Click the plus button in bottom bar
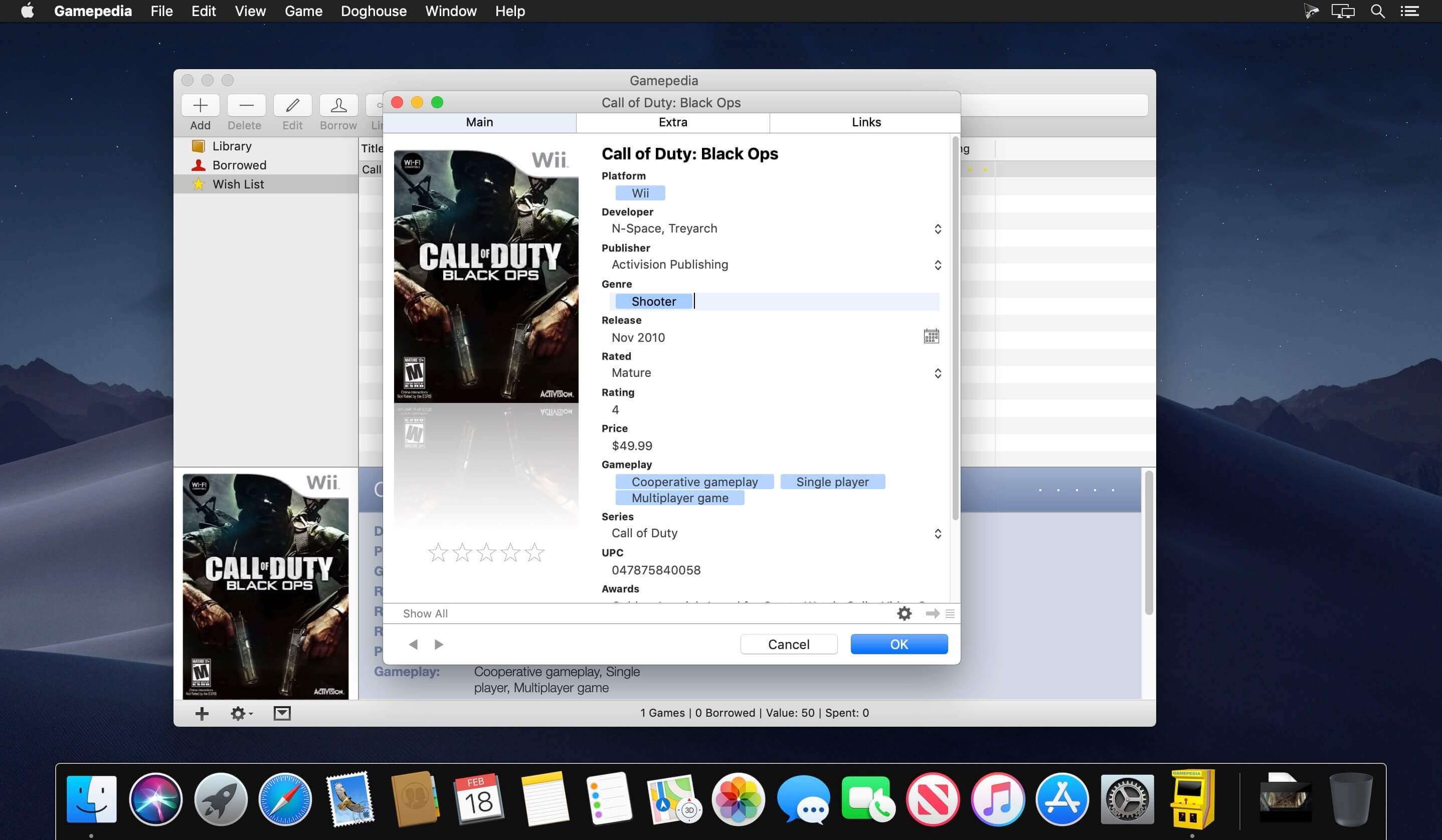This screenshot has height=840, width=1442. point(202,713)
